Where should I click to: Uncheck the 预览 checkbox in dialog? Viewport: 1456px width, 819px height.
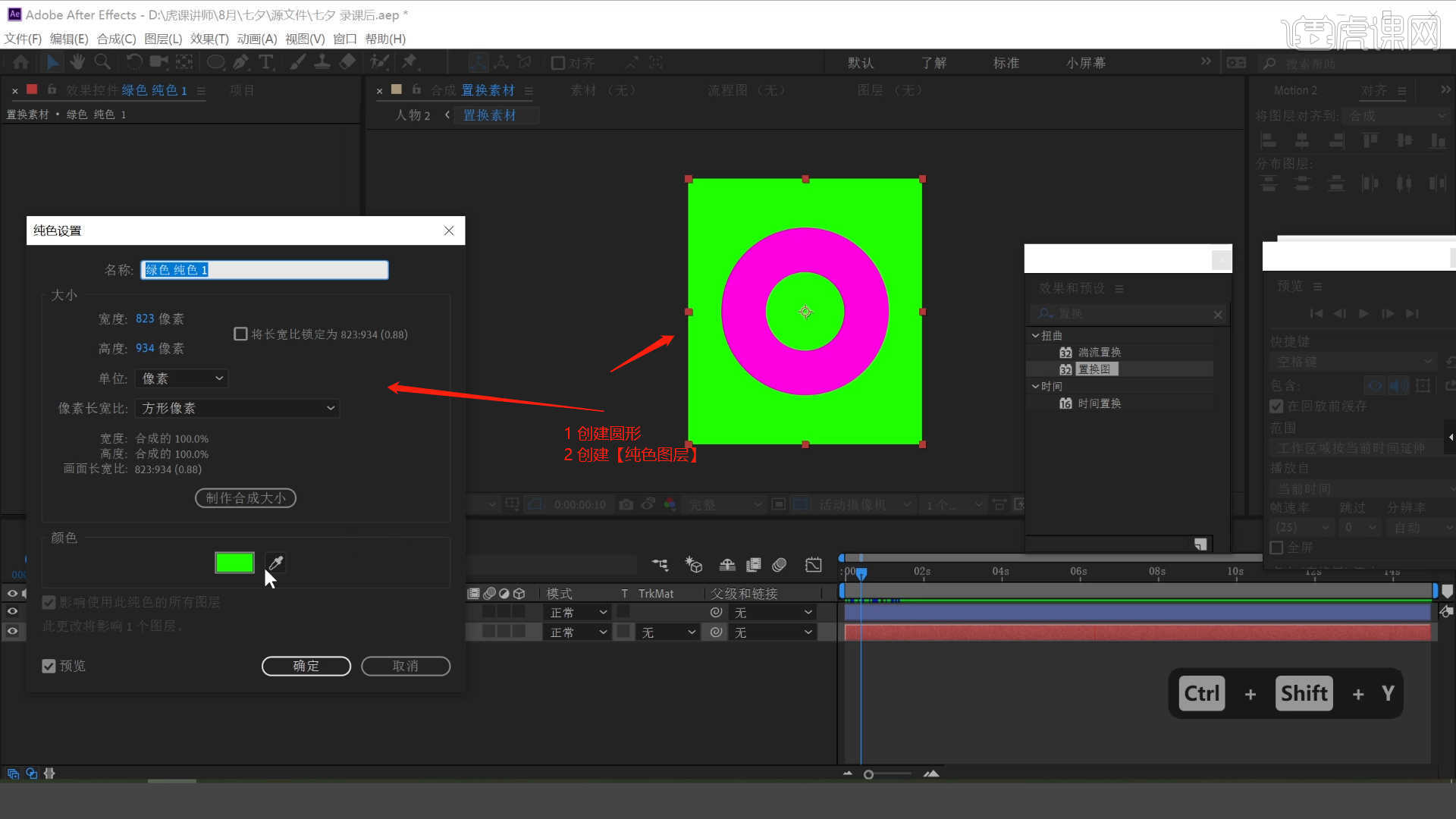tap(49, 666)
